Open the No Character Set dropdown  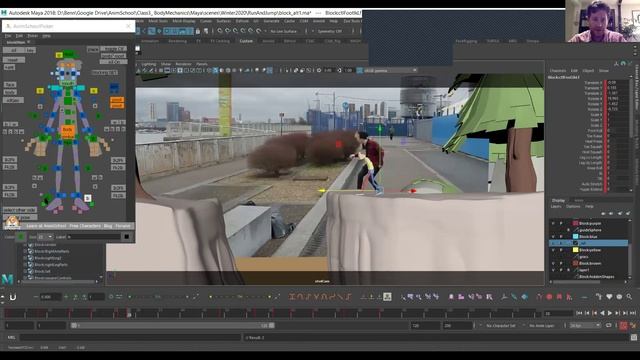(501, 325)
